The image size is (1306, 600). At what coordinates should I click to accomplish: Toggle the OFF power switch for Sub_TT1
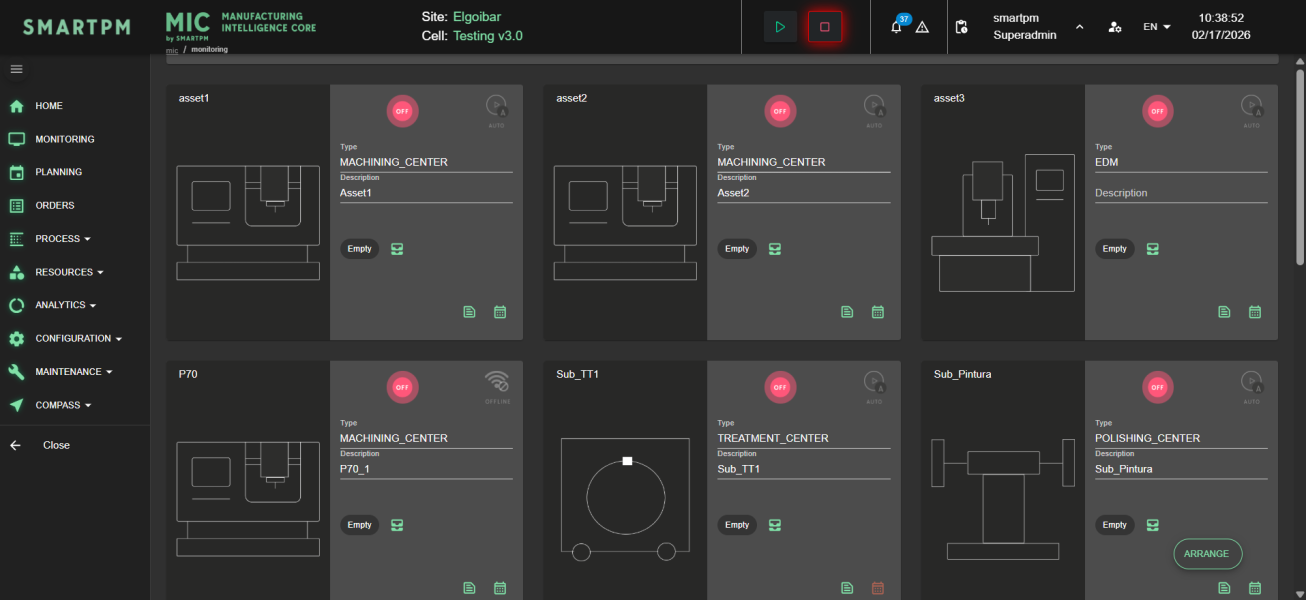pyautogui.click(x=780, y=387)
